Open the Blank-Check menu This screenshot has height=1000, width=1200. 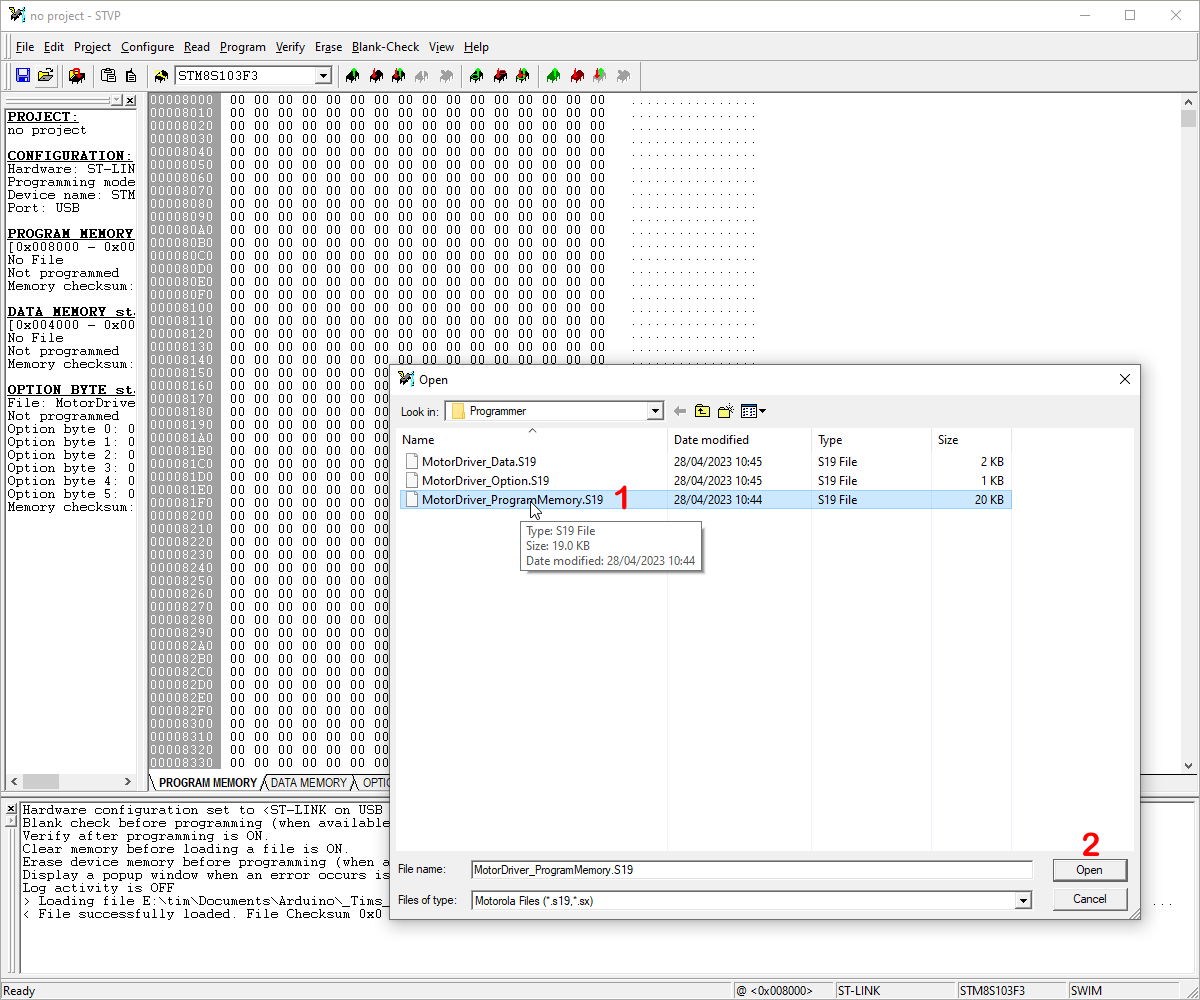pyautogui.click(x=385, y=47)
